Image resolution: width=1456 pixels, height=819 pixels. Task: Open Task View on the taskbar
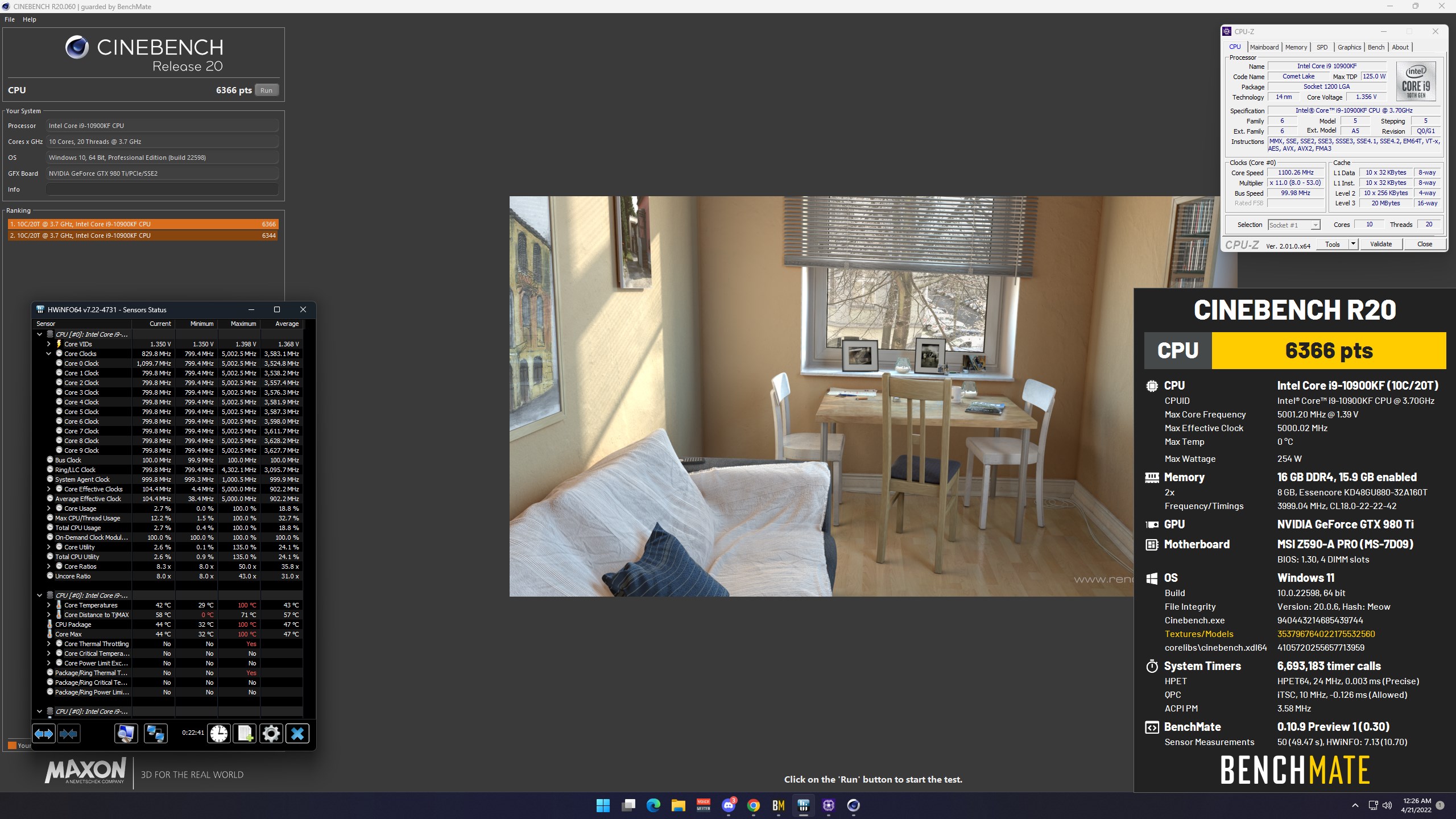pyautogui.click(x=628, y=805)
